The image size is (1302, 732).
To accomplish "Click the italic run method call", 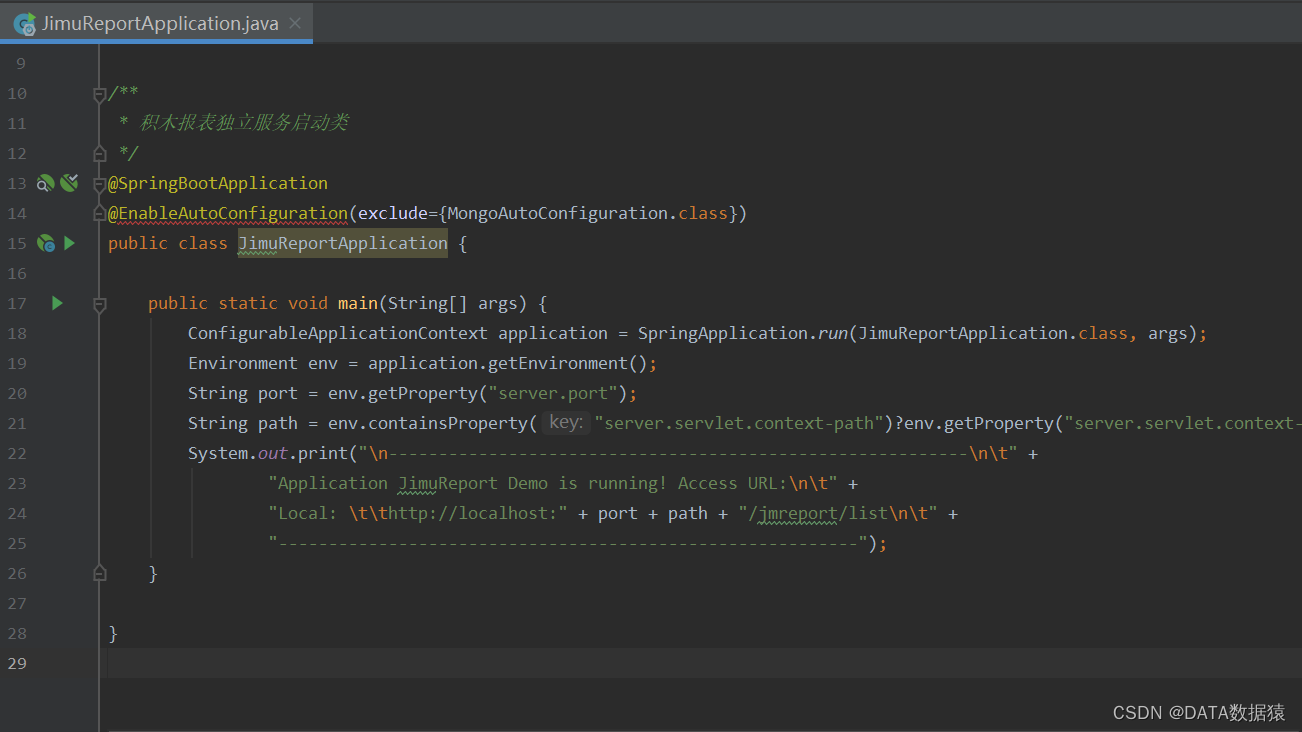I will tap(833, 333).
